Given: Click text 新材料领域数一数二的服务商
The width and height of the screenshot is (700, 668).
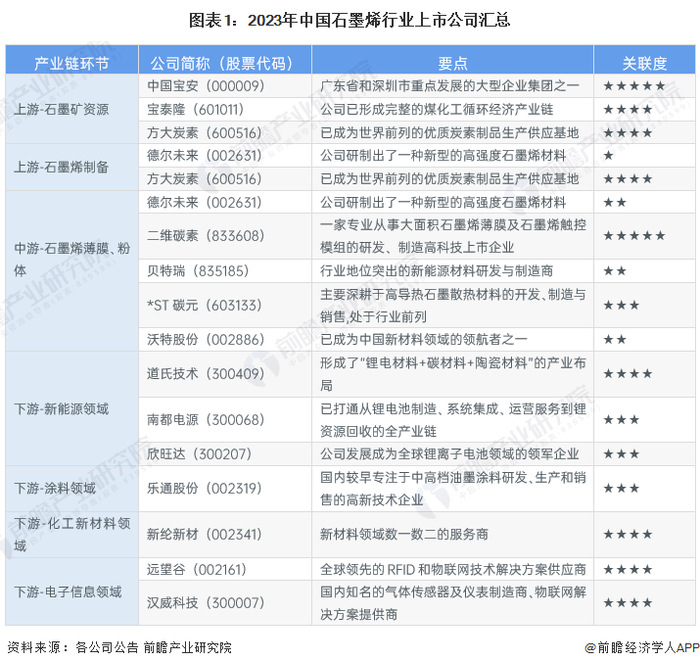Looking at the screenshot, I should pos(404,534).
